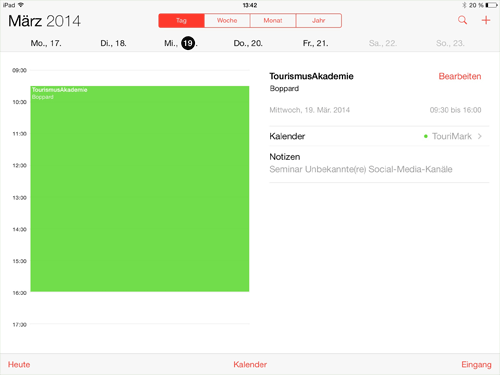Tap the battery indicator in the status bar

(x=491, y=5)
